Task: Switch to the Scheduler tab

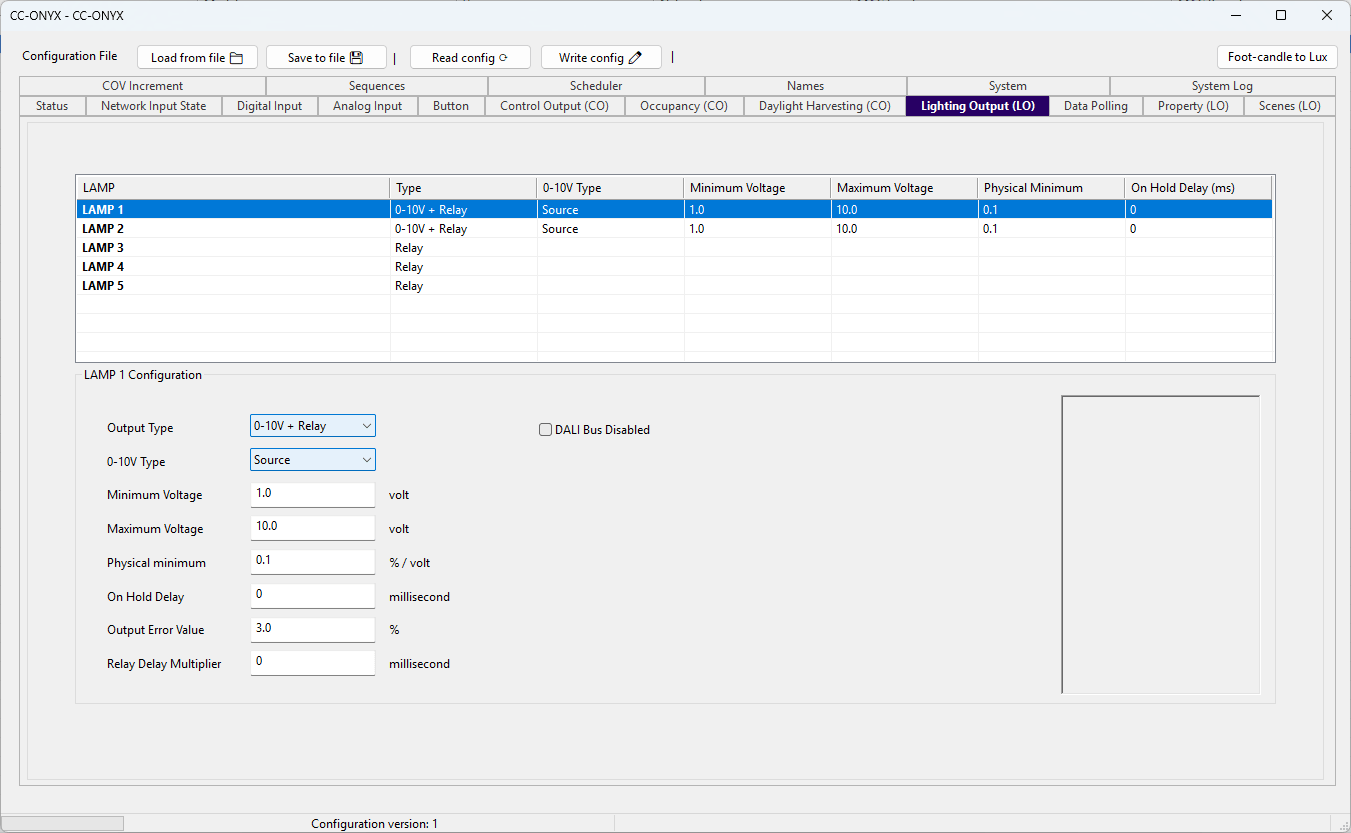Action: pos(596,86)
